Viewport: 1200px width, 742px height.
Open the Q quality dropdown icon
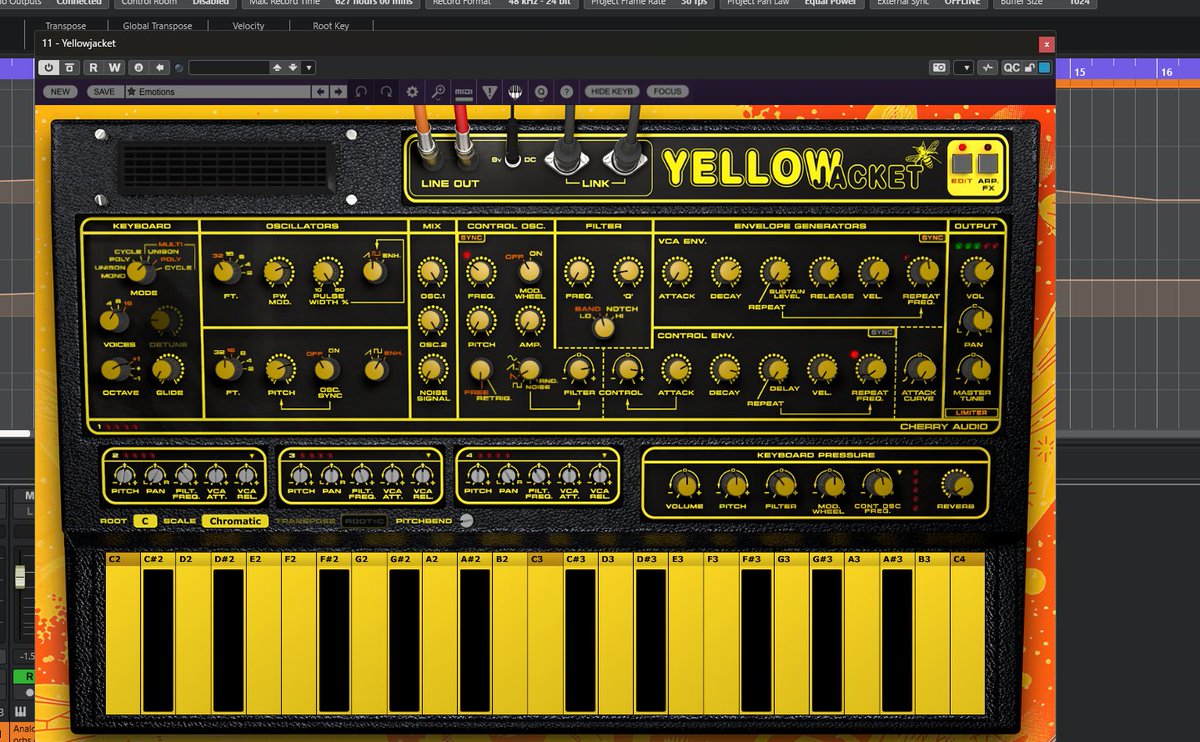click(x=541, y=91)
